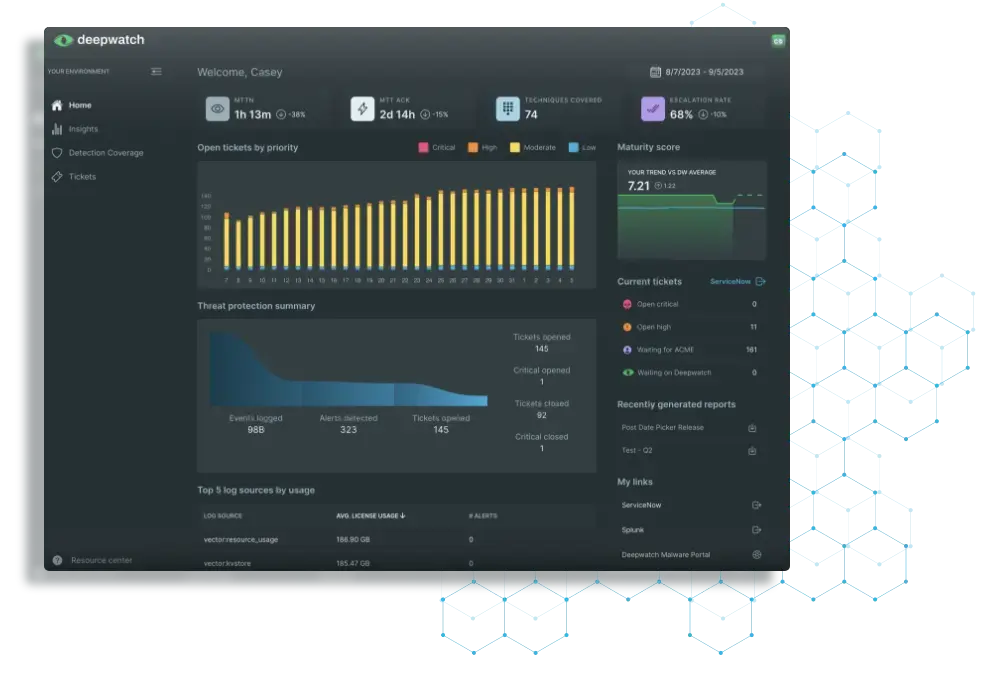The width and height of the screenshot is (988, 684).
Task: Click the Open high orange status icon
Action: point(627,327)
